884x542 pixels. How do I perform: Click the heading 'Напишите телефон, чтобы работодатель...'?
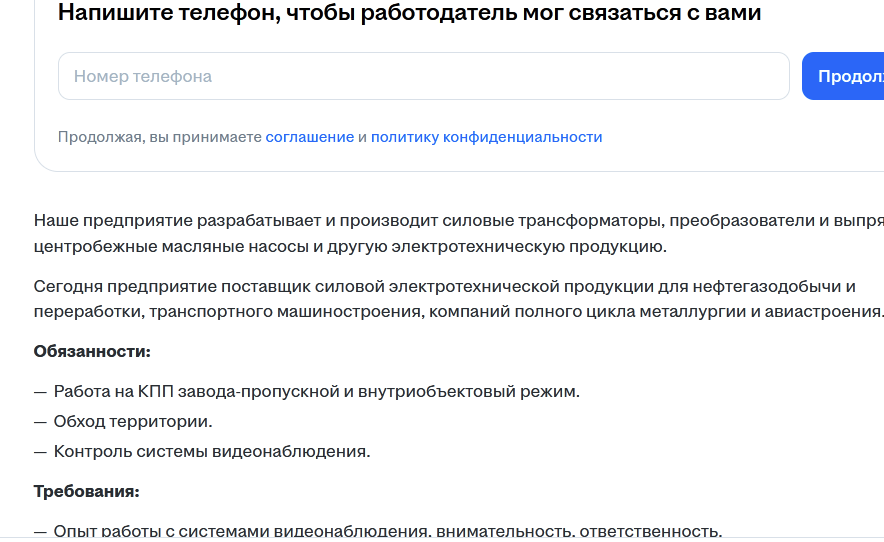pyautogui.click(x=409, y=12)
